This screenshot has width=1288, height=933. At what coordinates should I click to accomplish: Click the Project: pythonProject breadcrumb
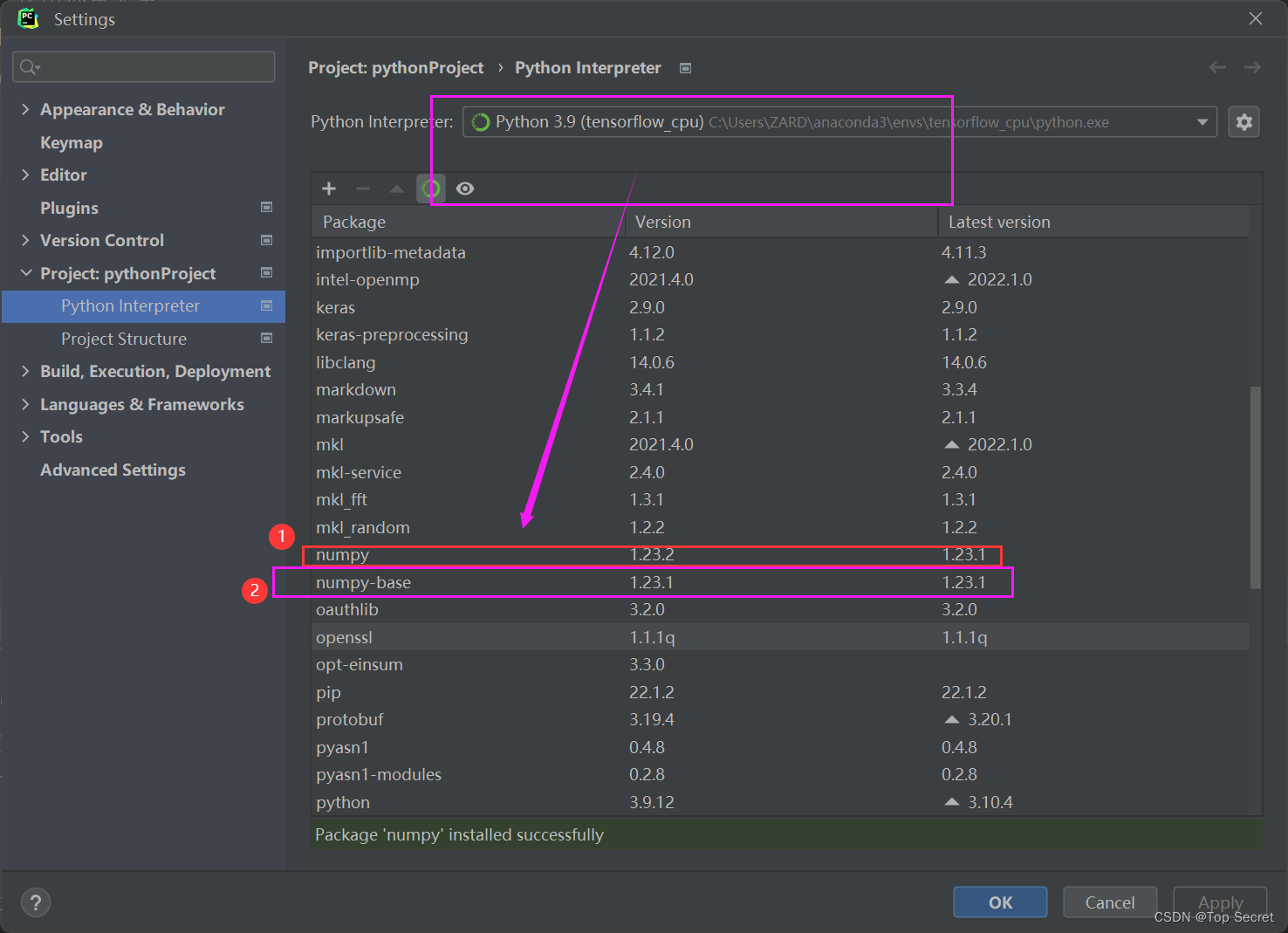(395, 67)
